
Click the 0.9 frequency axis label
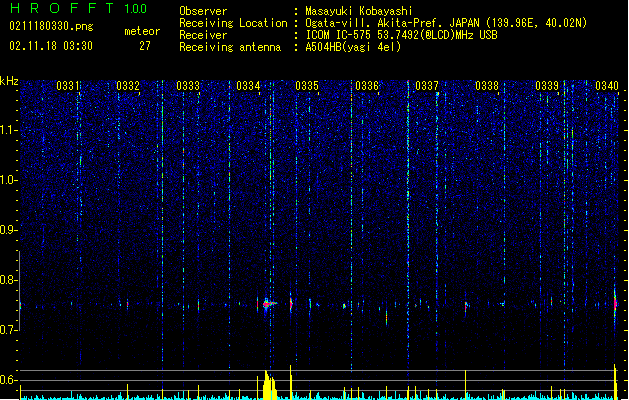coord(8,230)
